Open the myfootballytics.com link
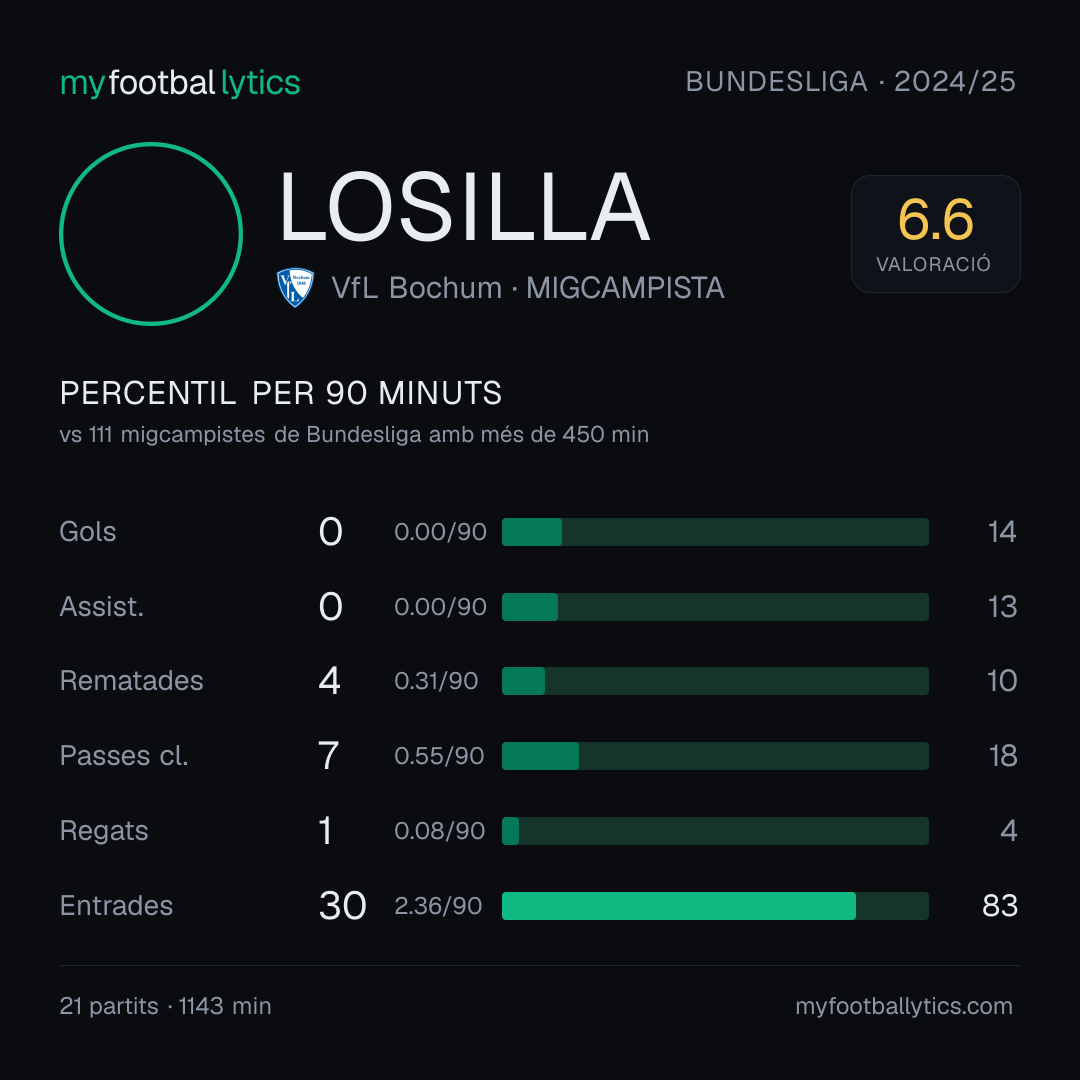The width and height of the screenshot is (1080, 1080). tap(904, 1006)
